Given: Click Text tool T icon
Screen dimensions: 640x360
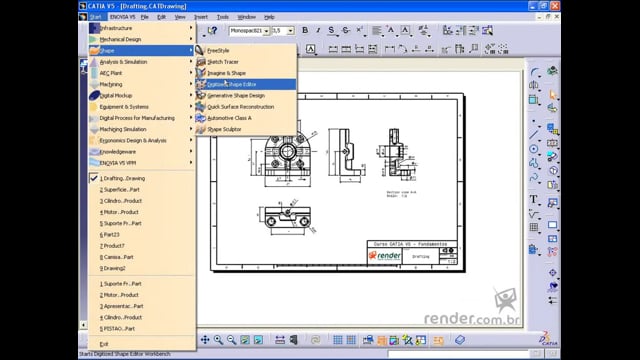Looking at the screenshot, I should pos(533,199).
